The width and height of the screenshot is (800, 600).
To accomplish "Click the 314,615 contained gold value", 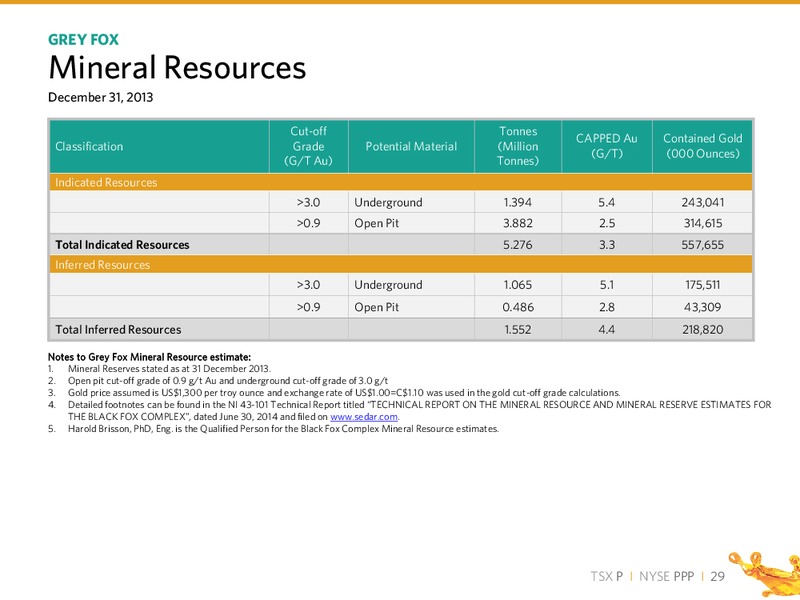I will click(703, 223).
